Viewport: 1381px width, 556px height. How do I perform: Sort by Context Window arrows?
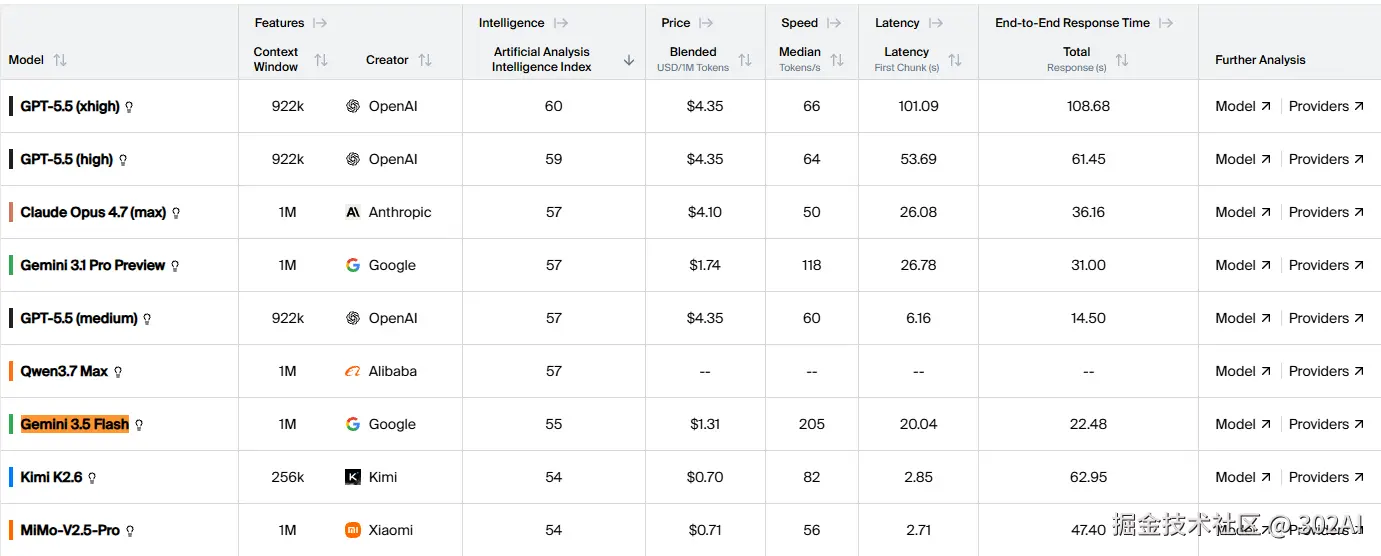click(x=321, y=60)
